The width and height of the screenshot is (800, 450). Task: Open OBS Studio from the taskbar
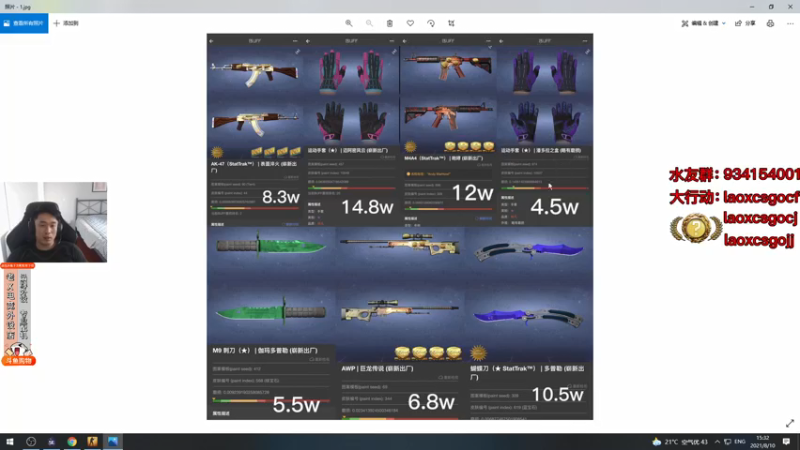[x=31, y=442]
